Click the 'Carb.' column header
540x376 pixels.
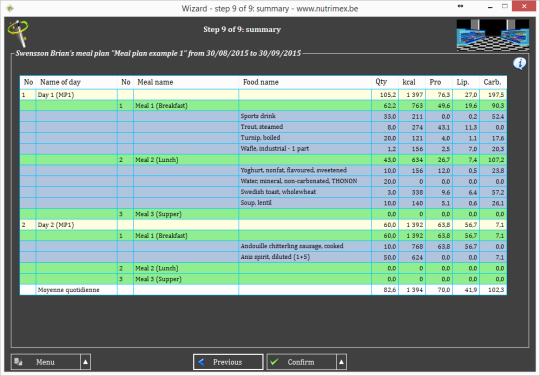pos(493,82)
